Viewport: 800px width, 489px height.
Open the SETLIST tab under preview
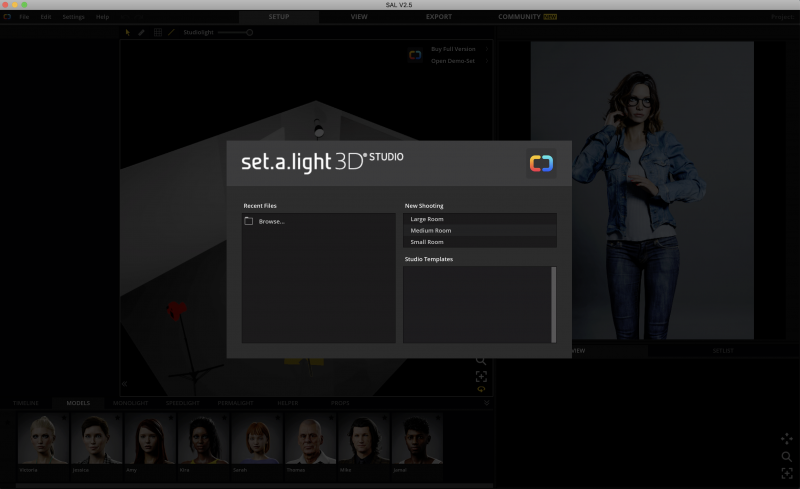(x=723, y=351)
